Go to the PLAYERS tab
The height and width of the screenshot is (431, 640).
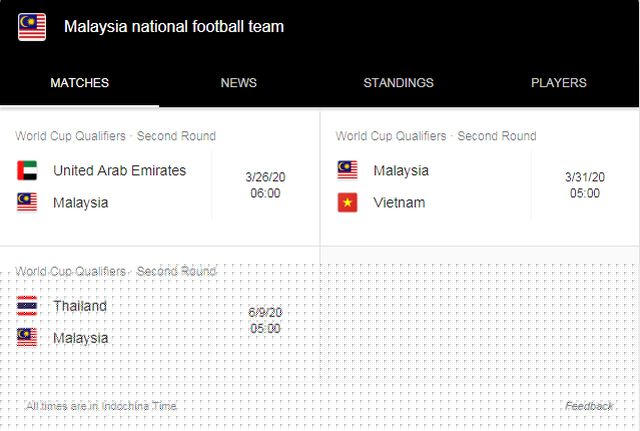click(x=559, y=83)
